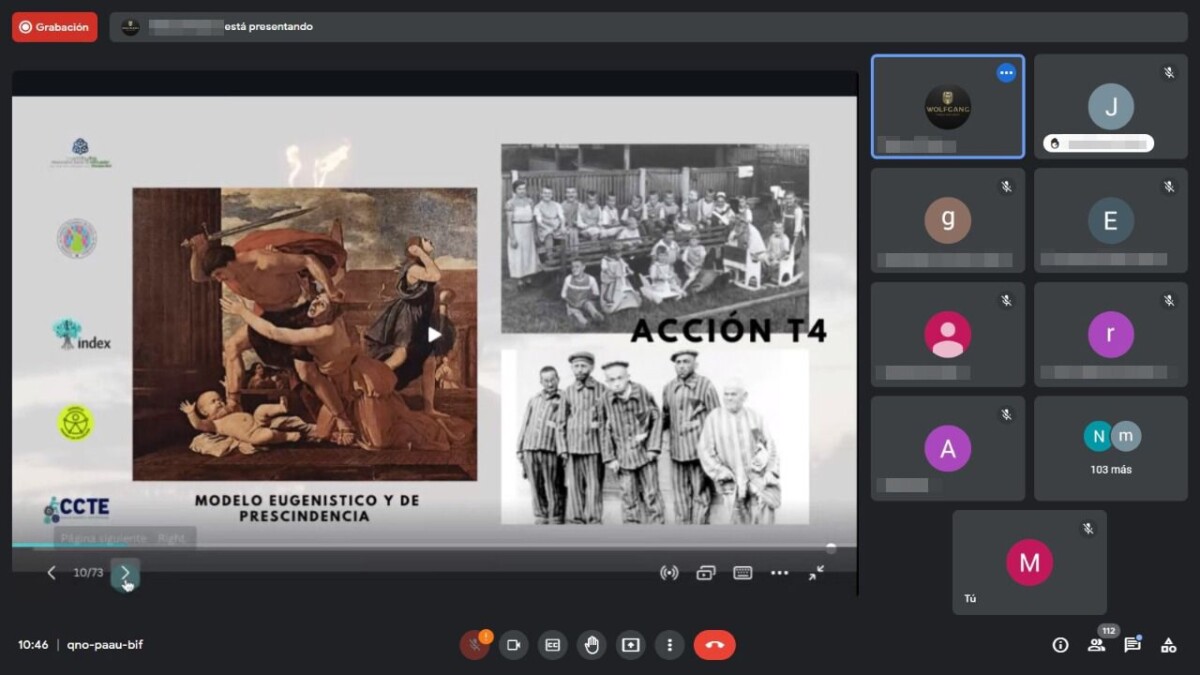Click the 'está presentando' banner text

(x=268, y=27)
